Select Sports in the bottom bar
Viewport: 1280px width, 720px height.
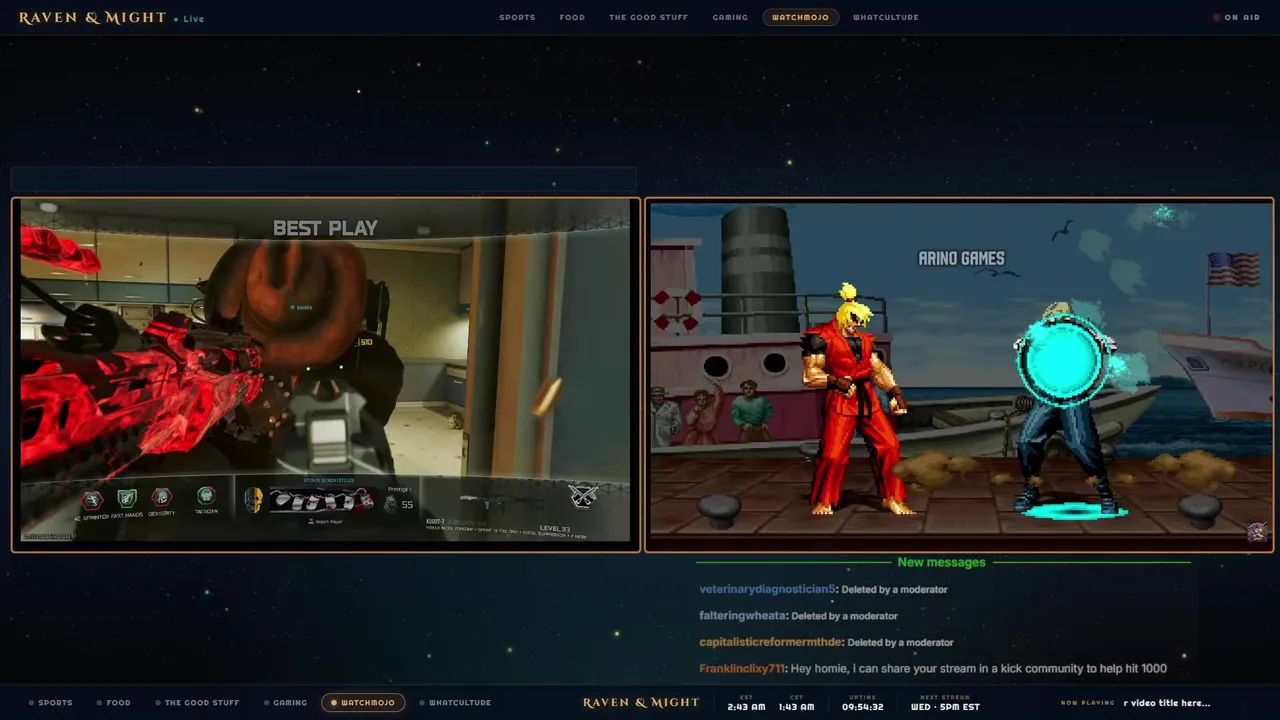[x=51, y=702]
